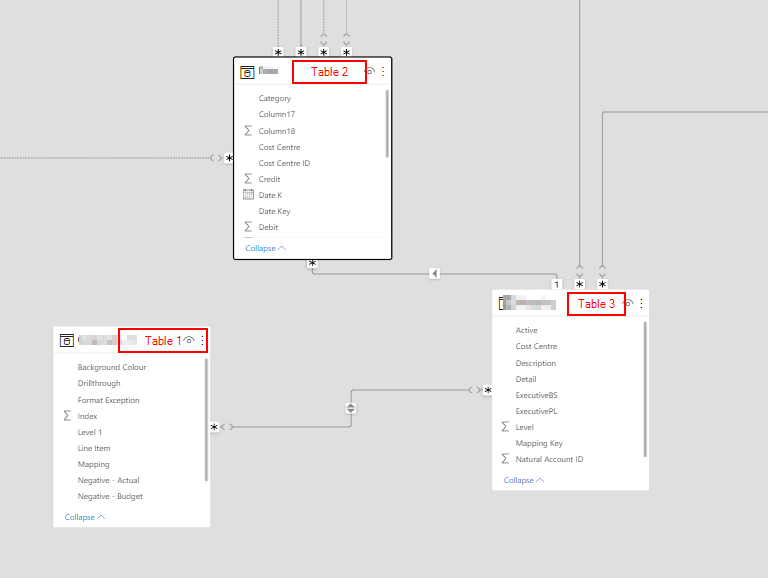Open the Table 3 more options menu
The width and height of the screenshot is (768, 578).
pos(641,303)
